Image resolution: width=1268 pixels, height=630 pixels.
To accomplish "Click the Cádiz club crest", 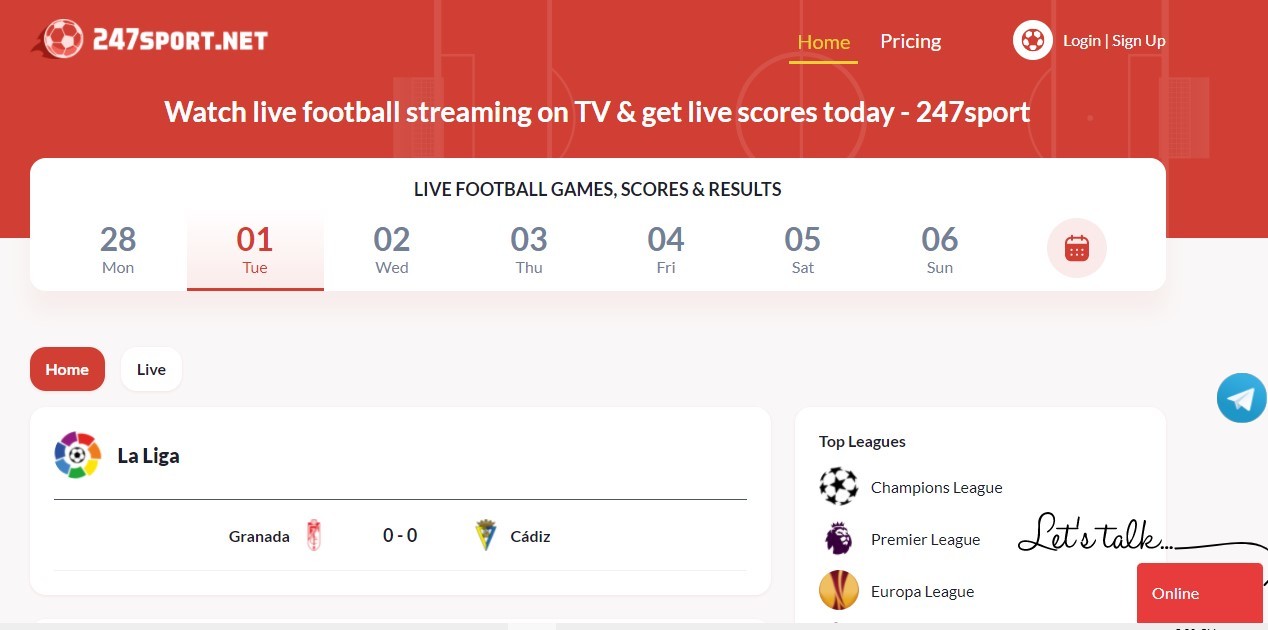I will [485, 535].
